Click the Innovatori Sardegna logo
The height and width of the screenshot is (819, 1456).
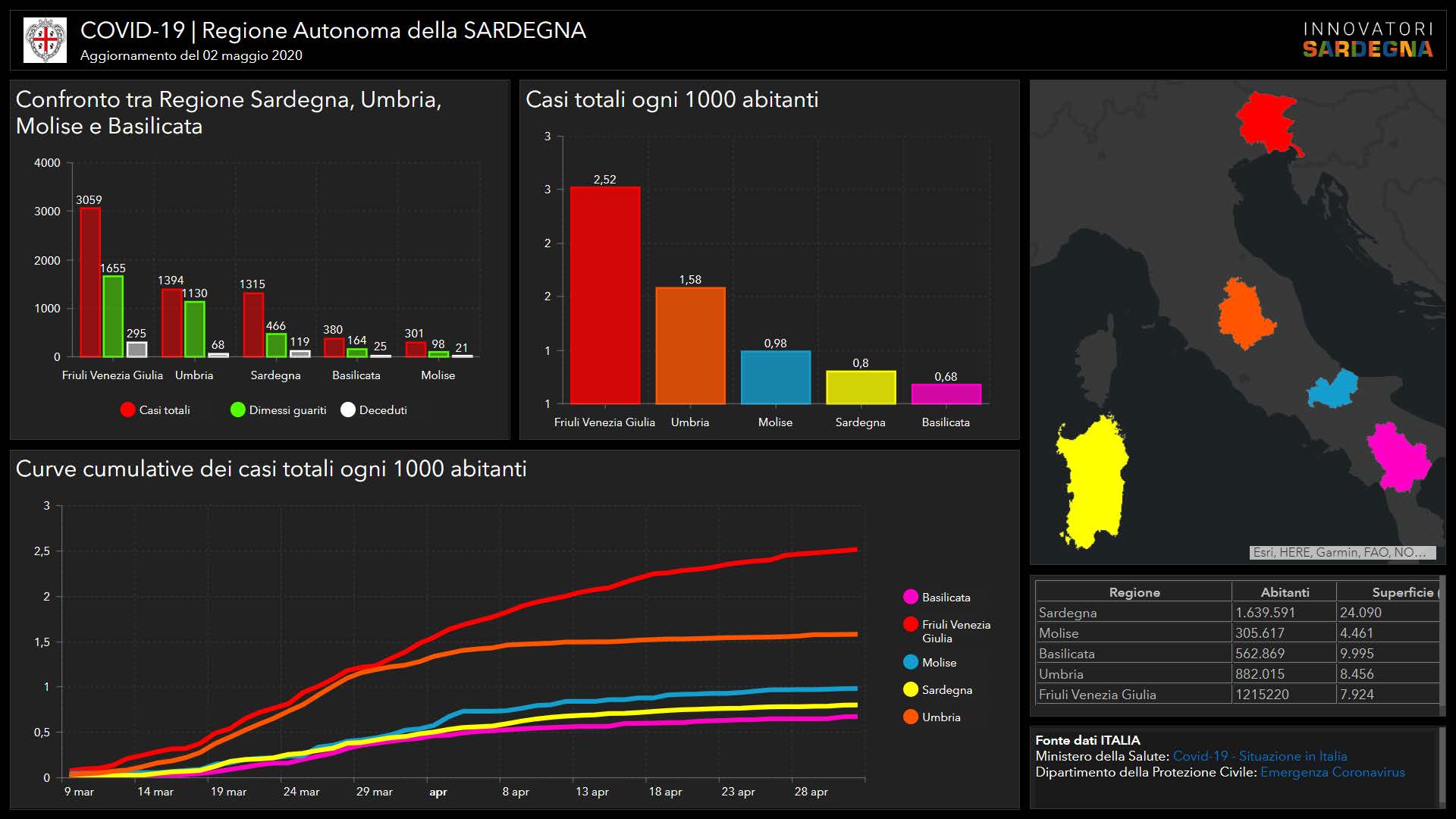point(1367,40)
